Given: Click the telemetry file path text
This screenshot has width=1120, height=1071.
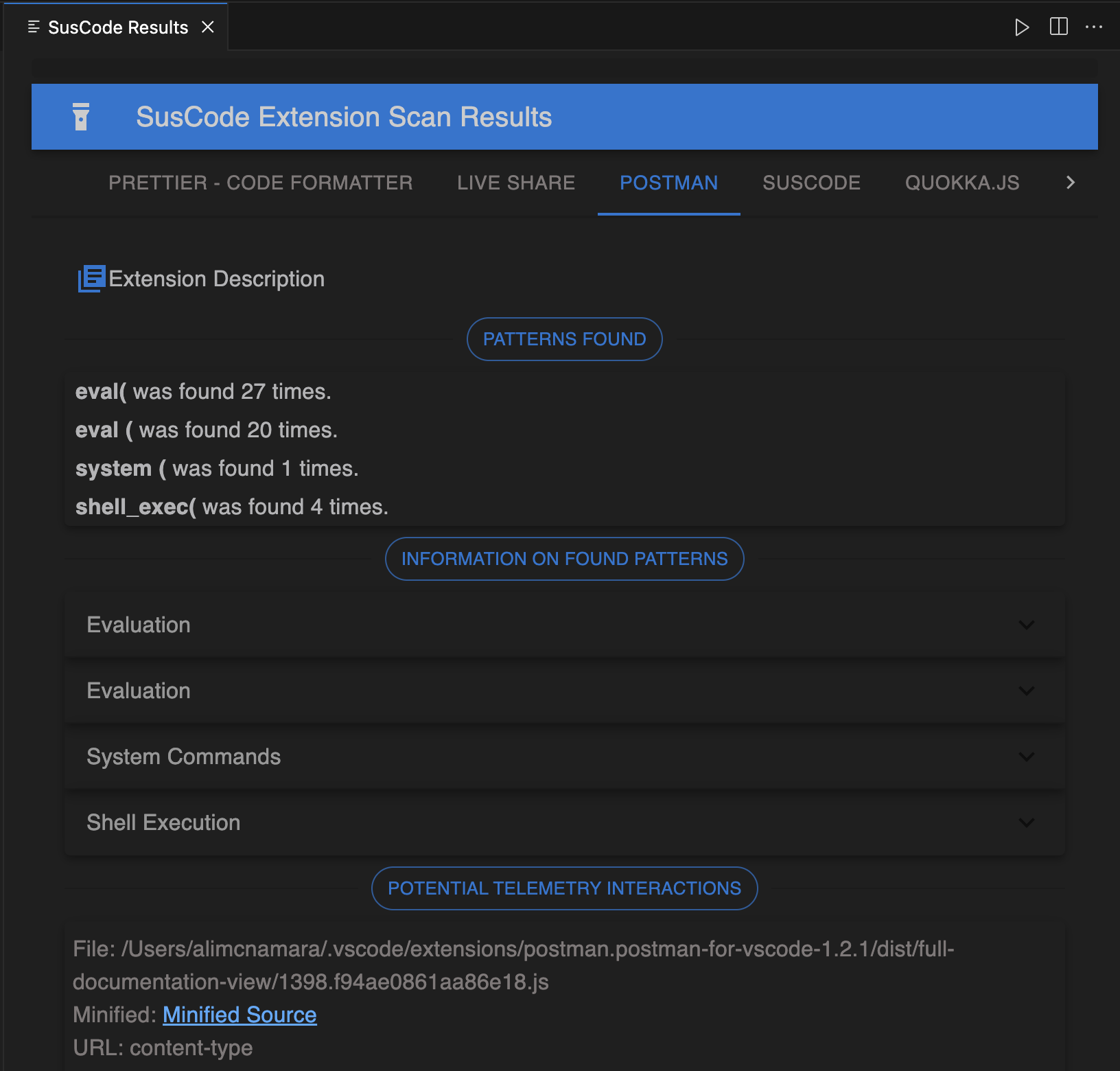Looking at the screenshot, I should [x=513, y=965].
